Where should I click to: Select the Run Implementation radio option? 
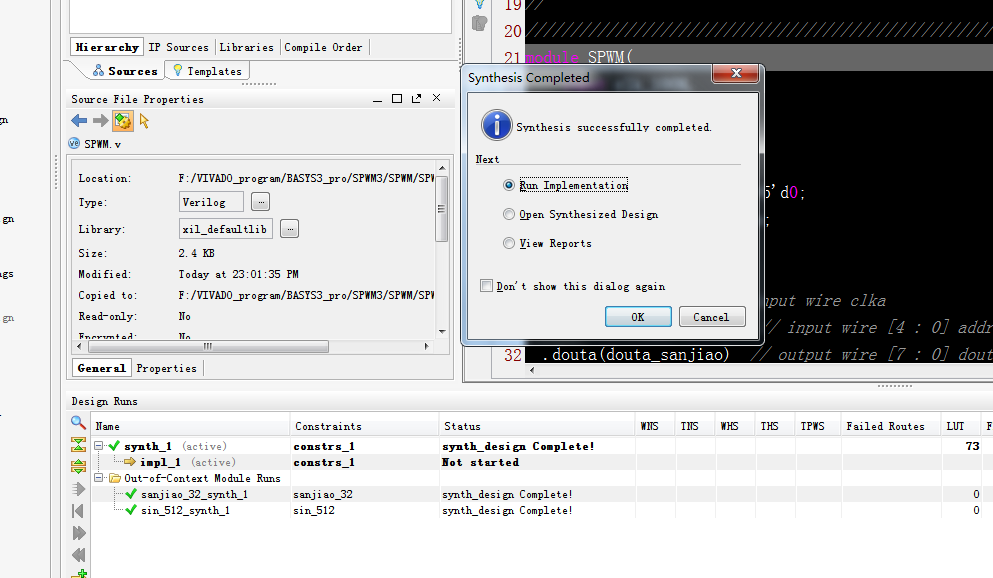tap(509, 185)
